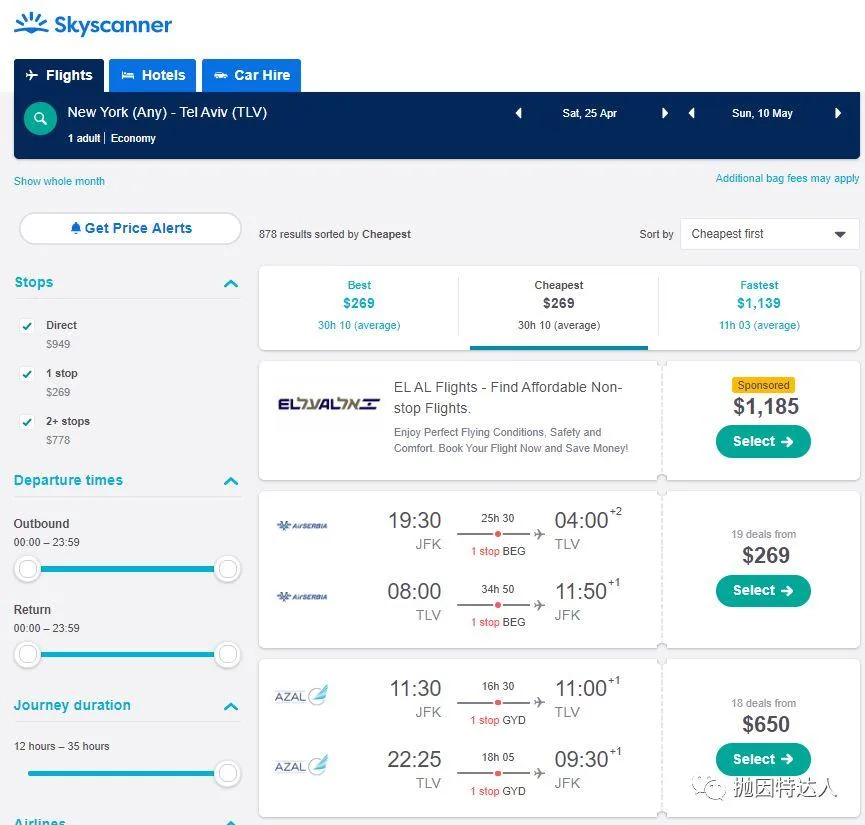Click the EL AL Flights ad headline
Screen dimensions: 865x825
[x=508, y=397]
